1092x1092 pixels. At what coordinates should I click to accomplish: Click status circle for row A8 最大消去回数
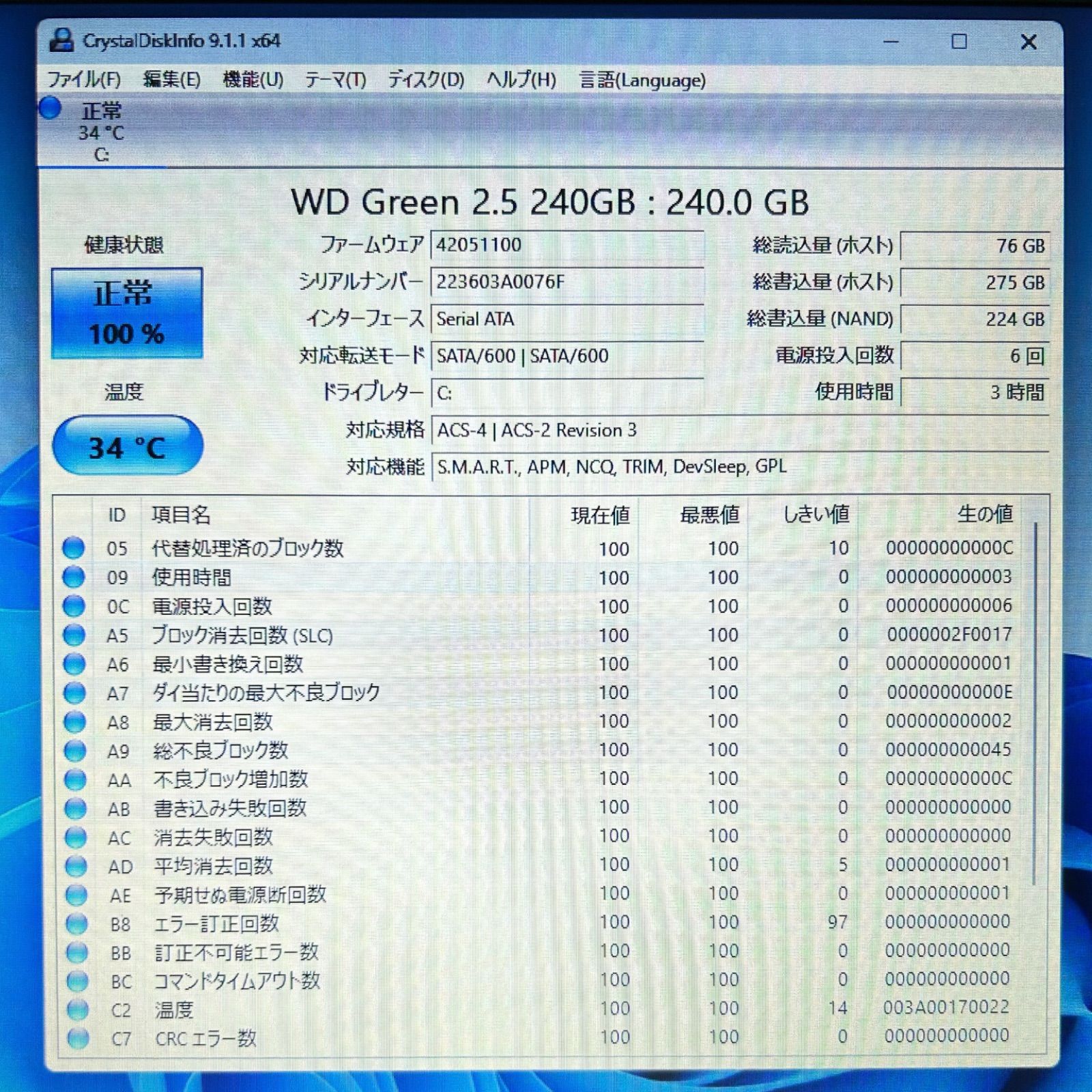74,721
